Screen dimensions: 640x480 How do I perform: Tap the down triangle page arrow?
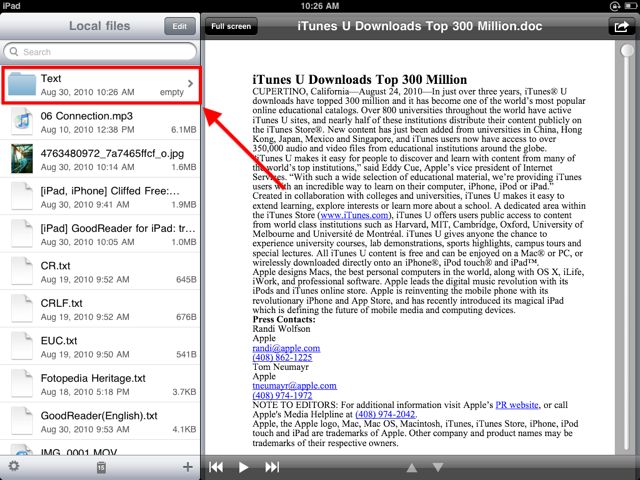click(438, 467)
